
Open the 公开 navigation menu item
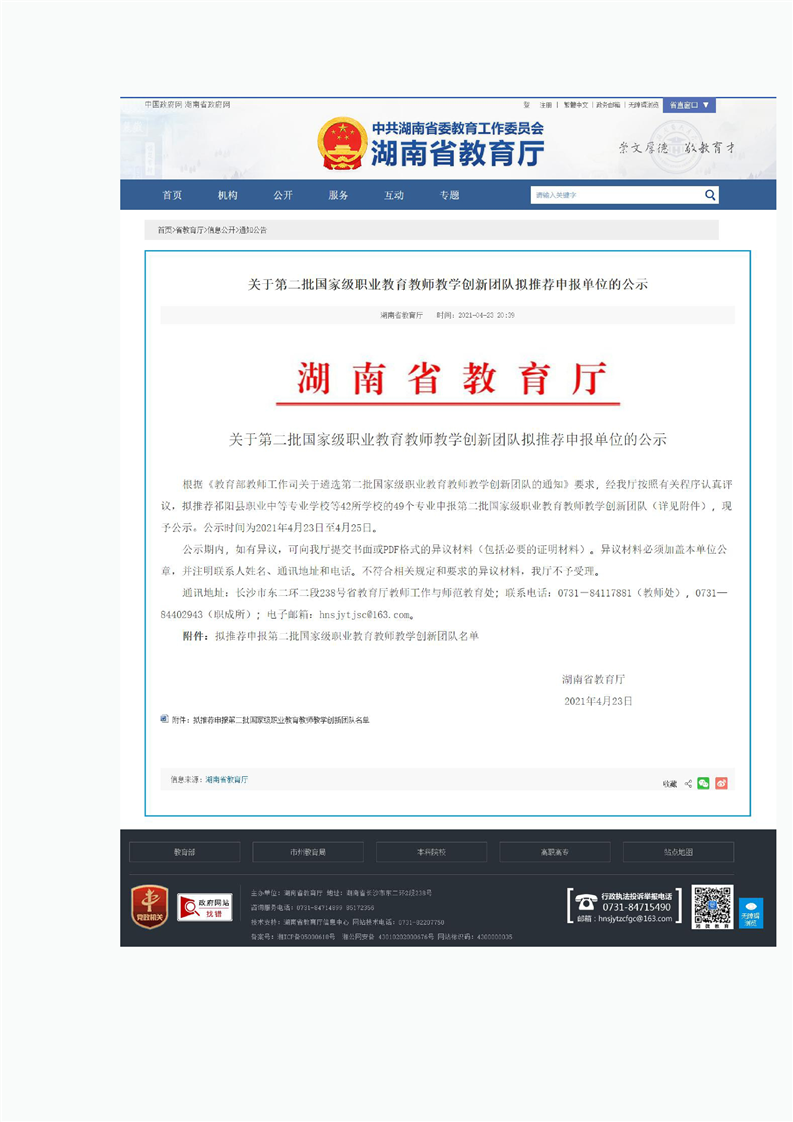click(283, 195)
